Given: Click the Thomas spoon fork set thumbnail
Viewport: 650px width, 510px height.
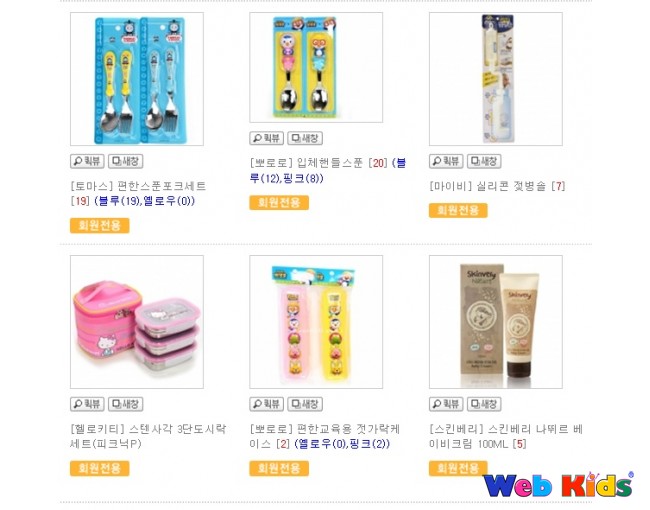Looking at the screenshot, I should tap(137, 79).
